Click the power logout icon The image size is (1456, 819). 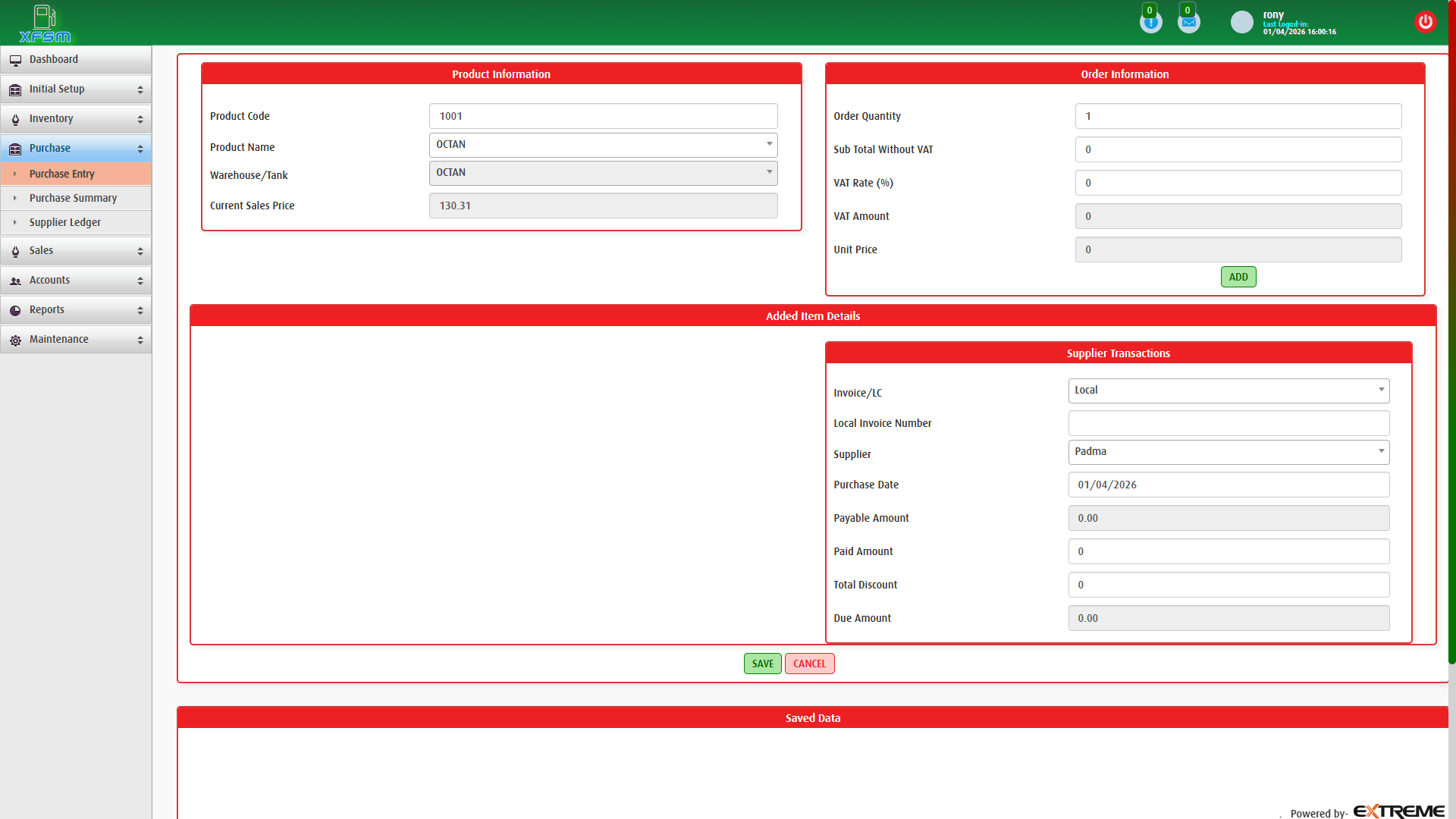(1426, 21)
